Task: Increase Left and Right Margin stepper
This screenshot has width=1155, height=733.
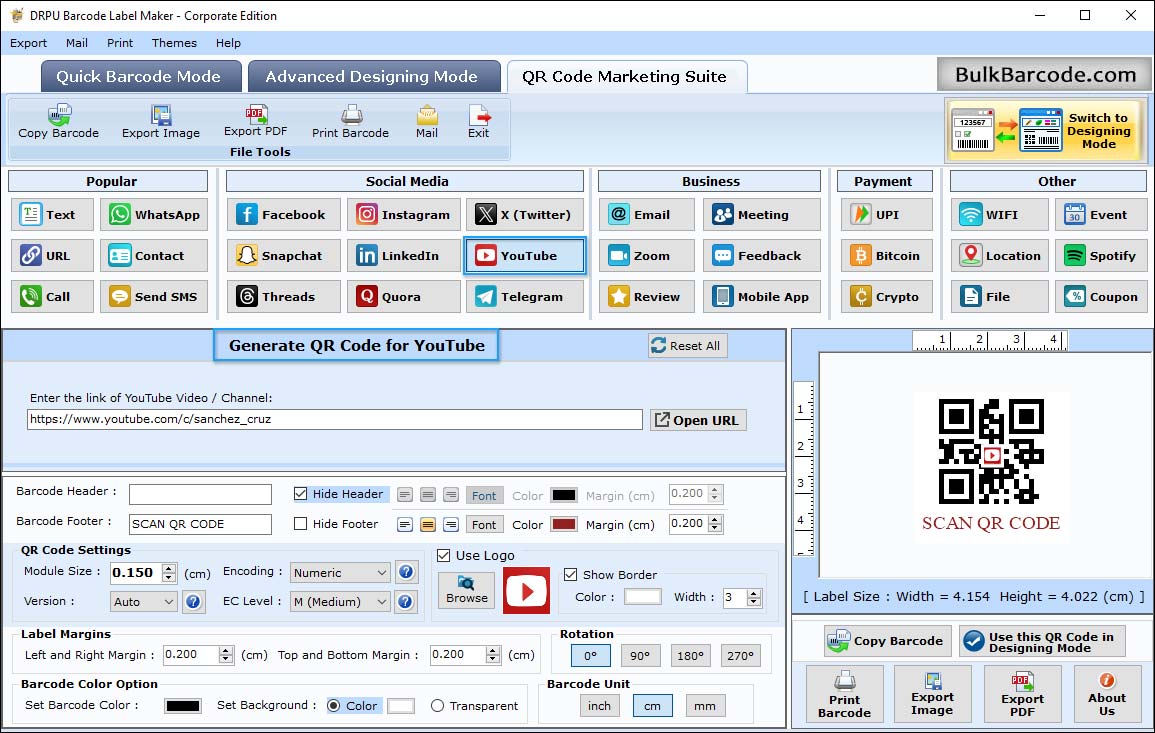Action: tap(226, 650)
